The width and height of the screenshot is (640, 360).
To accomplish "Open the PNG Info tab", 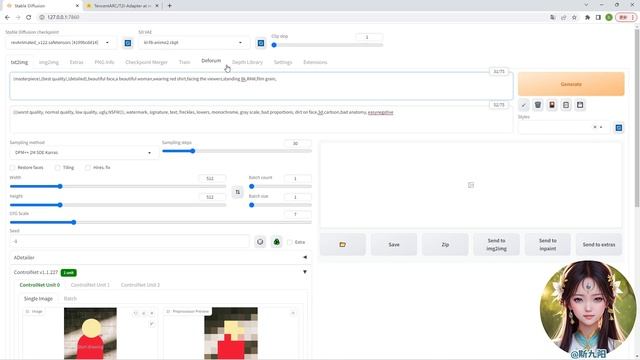I will click(x=104, y=62).
